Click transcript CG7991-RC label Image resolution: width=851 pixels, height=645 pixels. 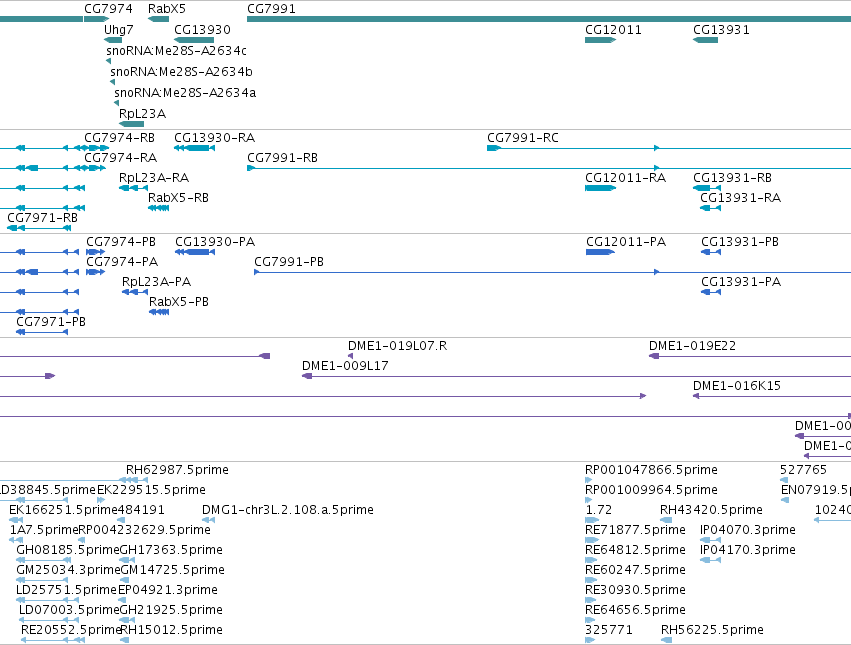pyautogui.click(x=523, y=137)
